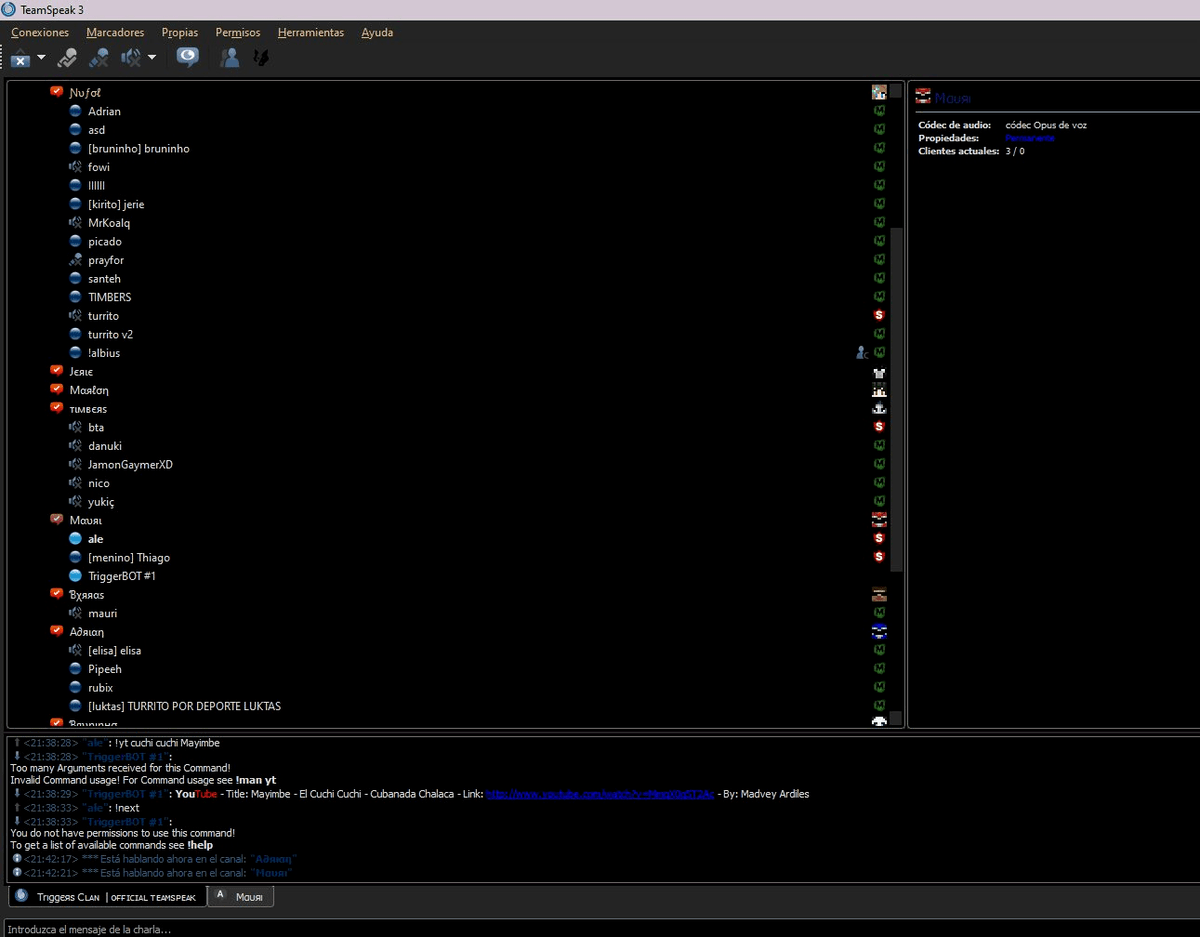Open the Permisos menu
Screen dimensions: 1200x937
[x=238, y=32]
